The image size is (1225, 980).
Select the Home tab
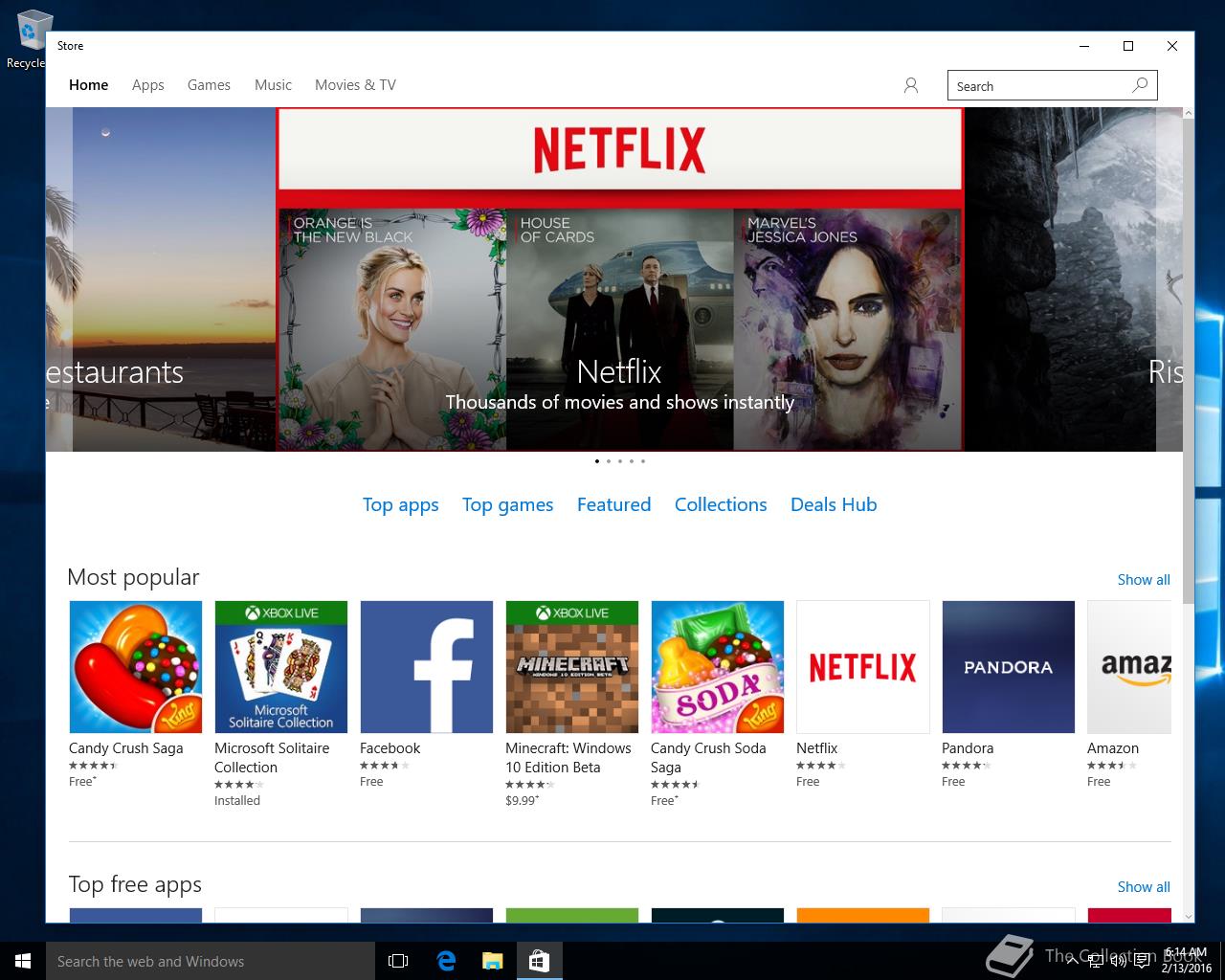pyautogui.click(x=88, y=85)
